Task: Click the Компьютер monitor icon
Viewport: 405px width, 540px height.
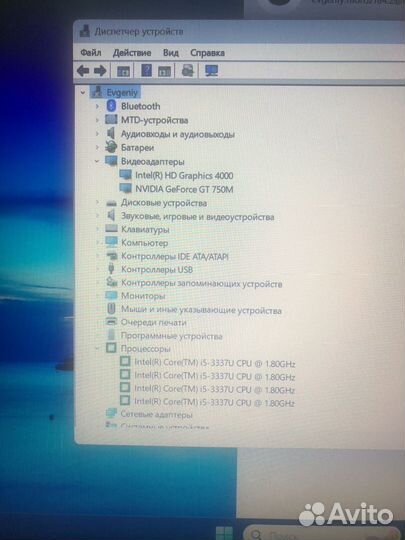Action: click(111, 242)
